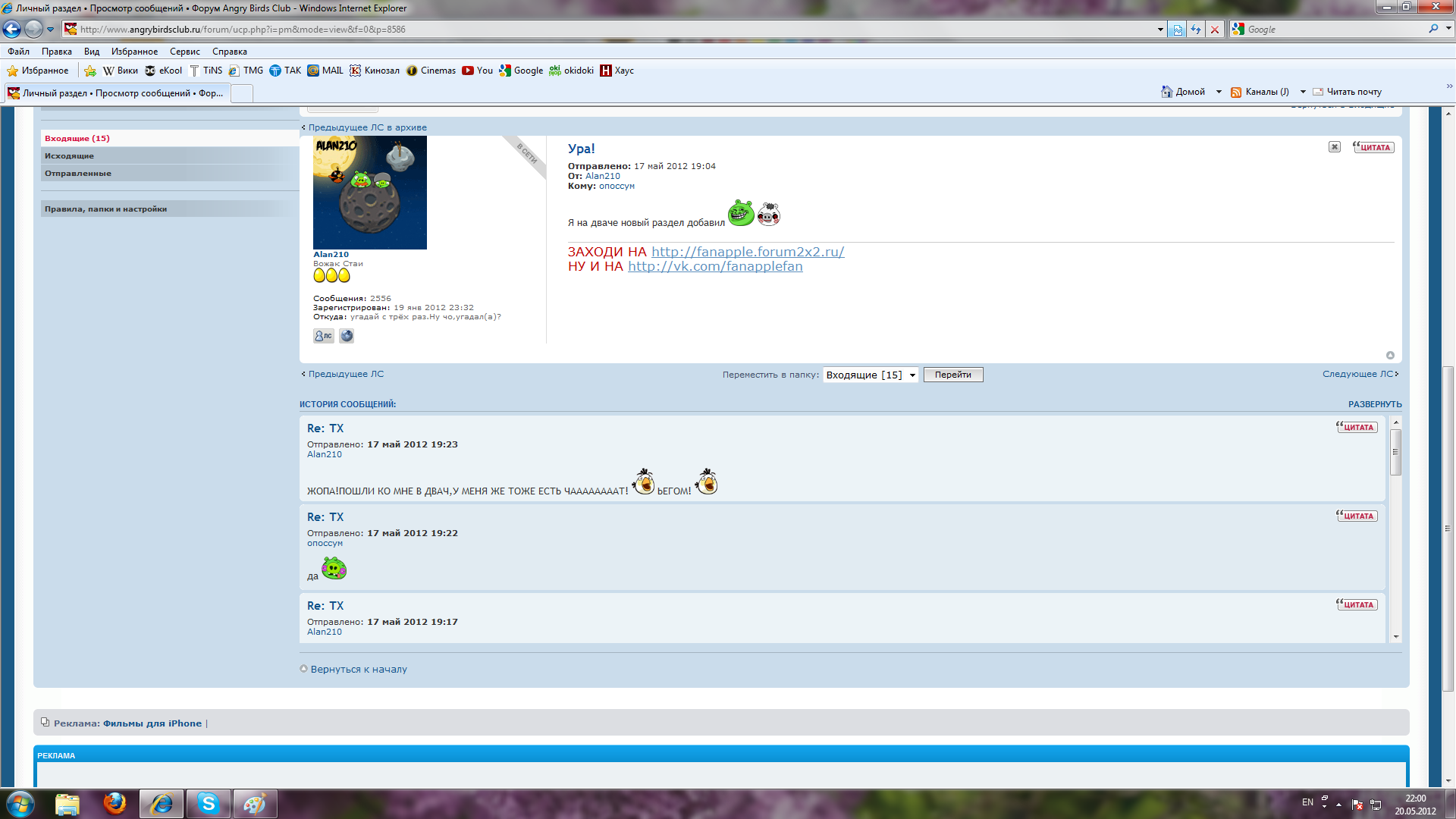Expand the Домой dropdown arrow

[x=1219, y=92]
